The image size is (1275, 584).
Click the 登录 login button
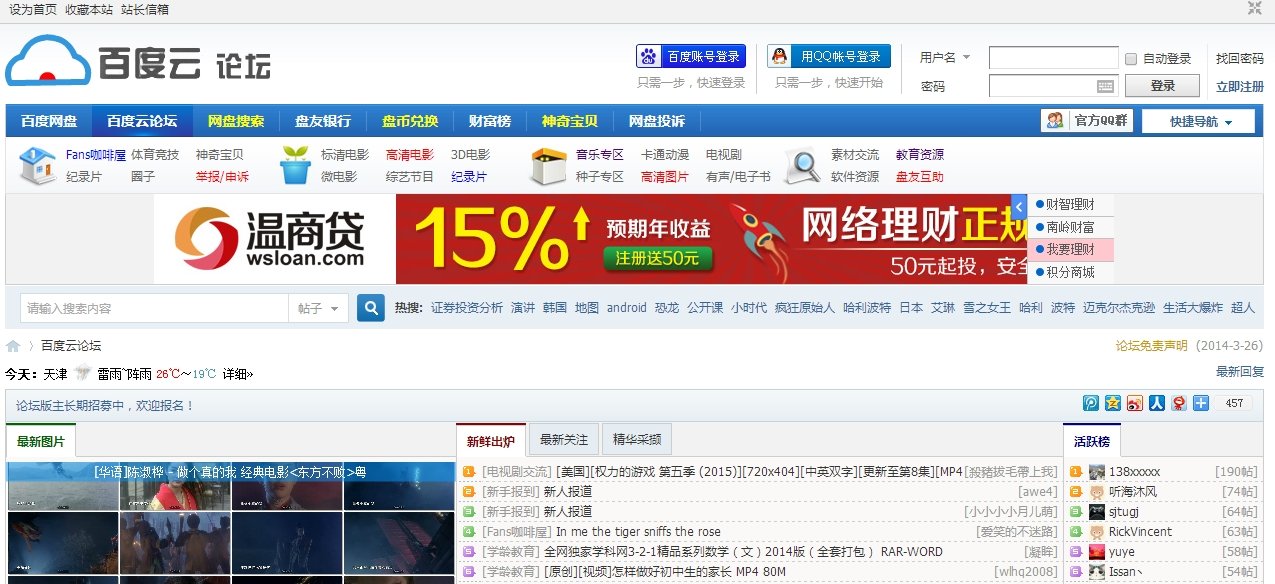(1163, 86)
